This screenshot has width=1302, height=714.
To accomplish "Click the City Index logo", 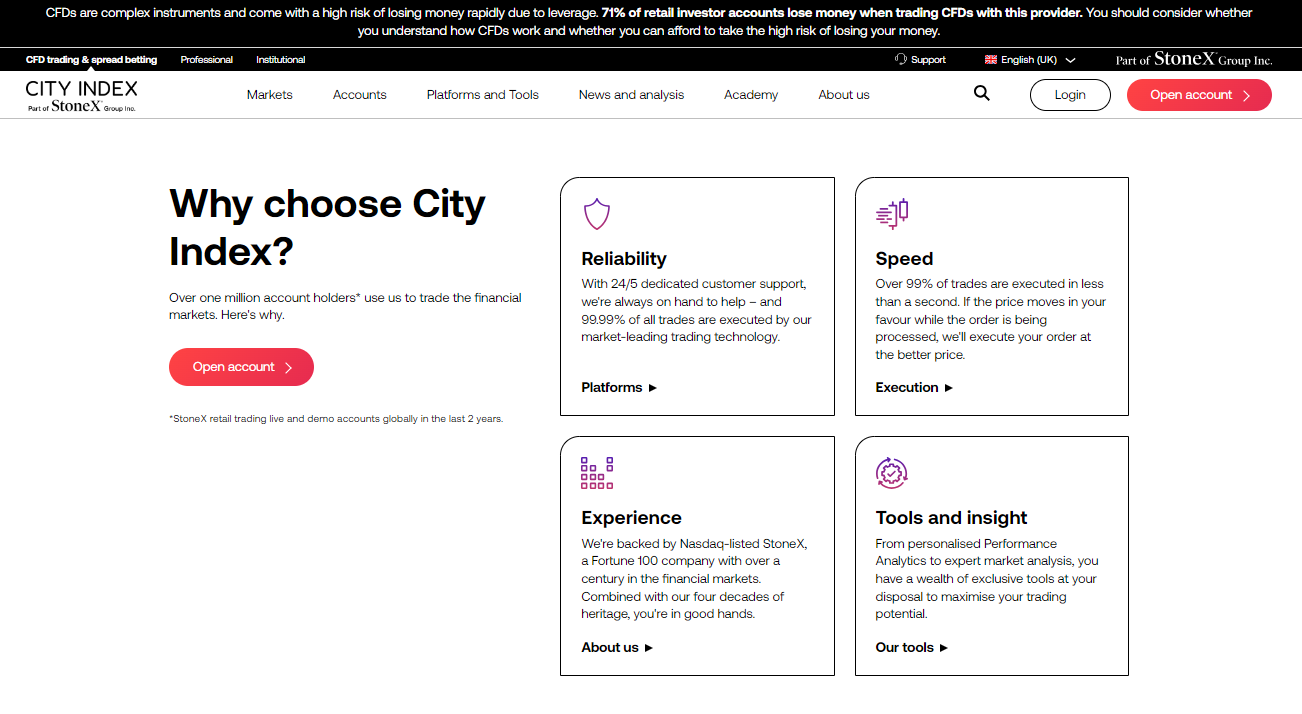I will 80,93.
